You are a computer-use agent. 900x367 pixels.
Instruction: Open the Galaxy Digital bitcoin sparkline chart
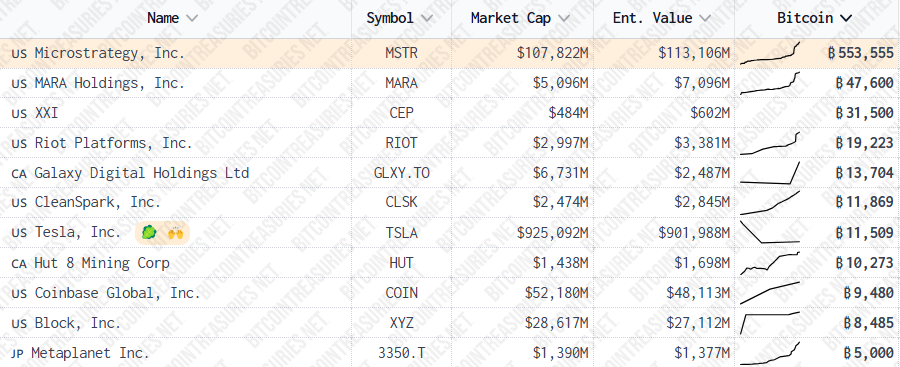click(770, 173)
